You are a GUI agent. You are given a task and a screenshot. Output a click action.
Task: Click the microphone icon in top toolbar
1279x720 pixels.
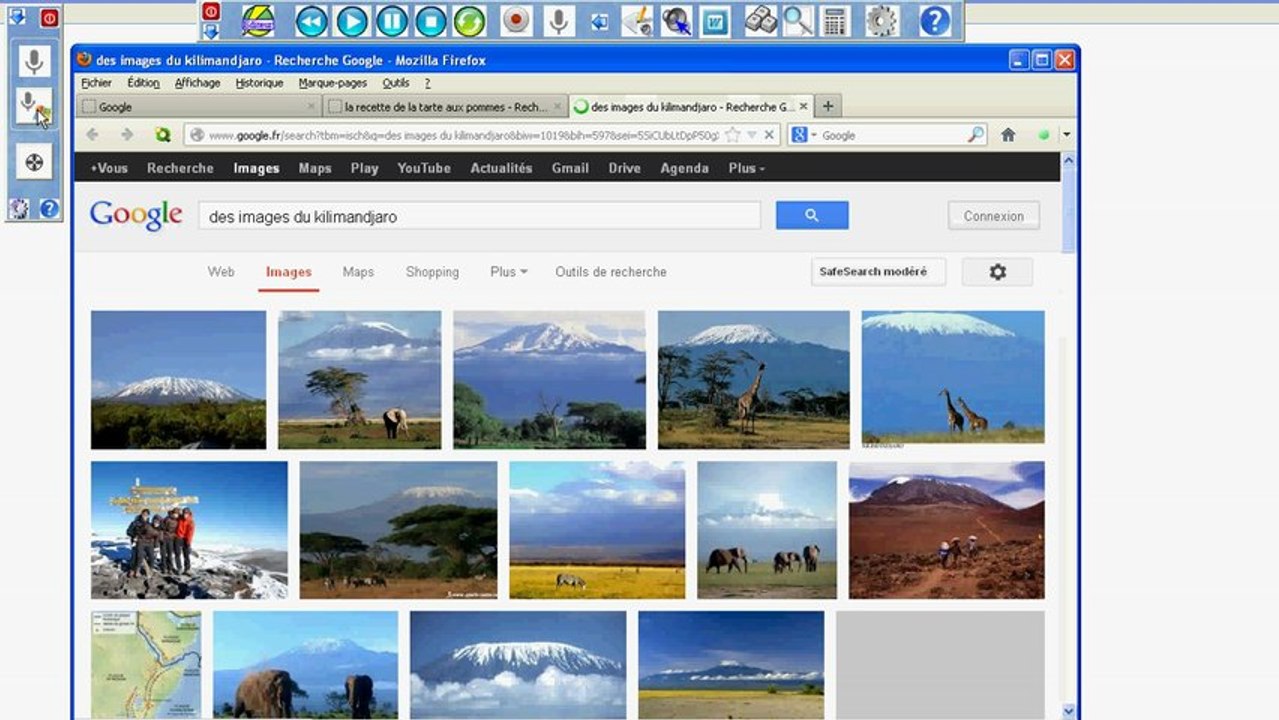point(560,20)
